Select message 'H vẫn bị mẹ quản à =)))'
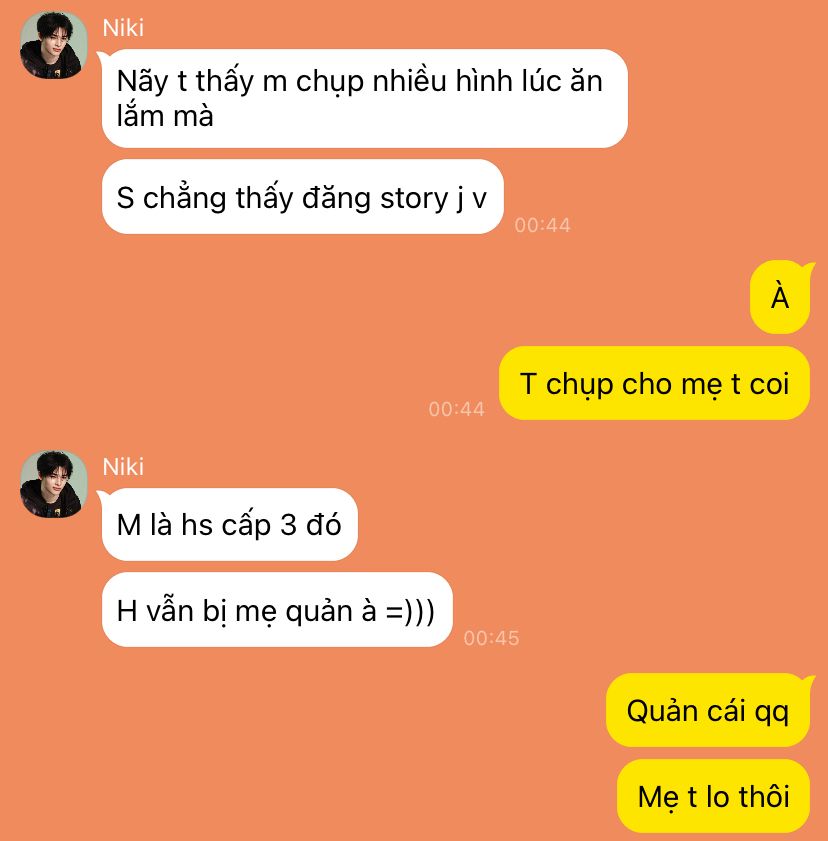The height and width of the screenshot is (841, 828). click(x=277, y=609)
